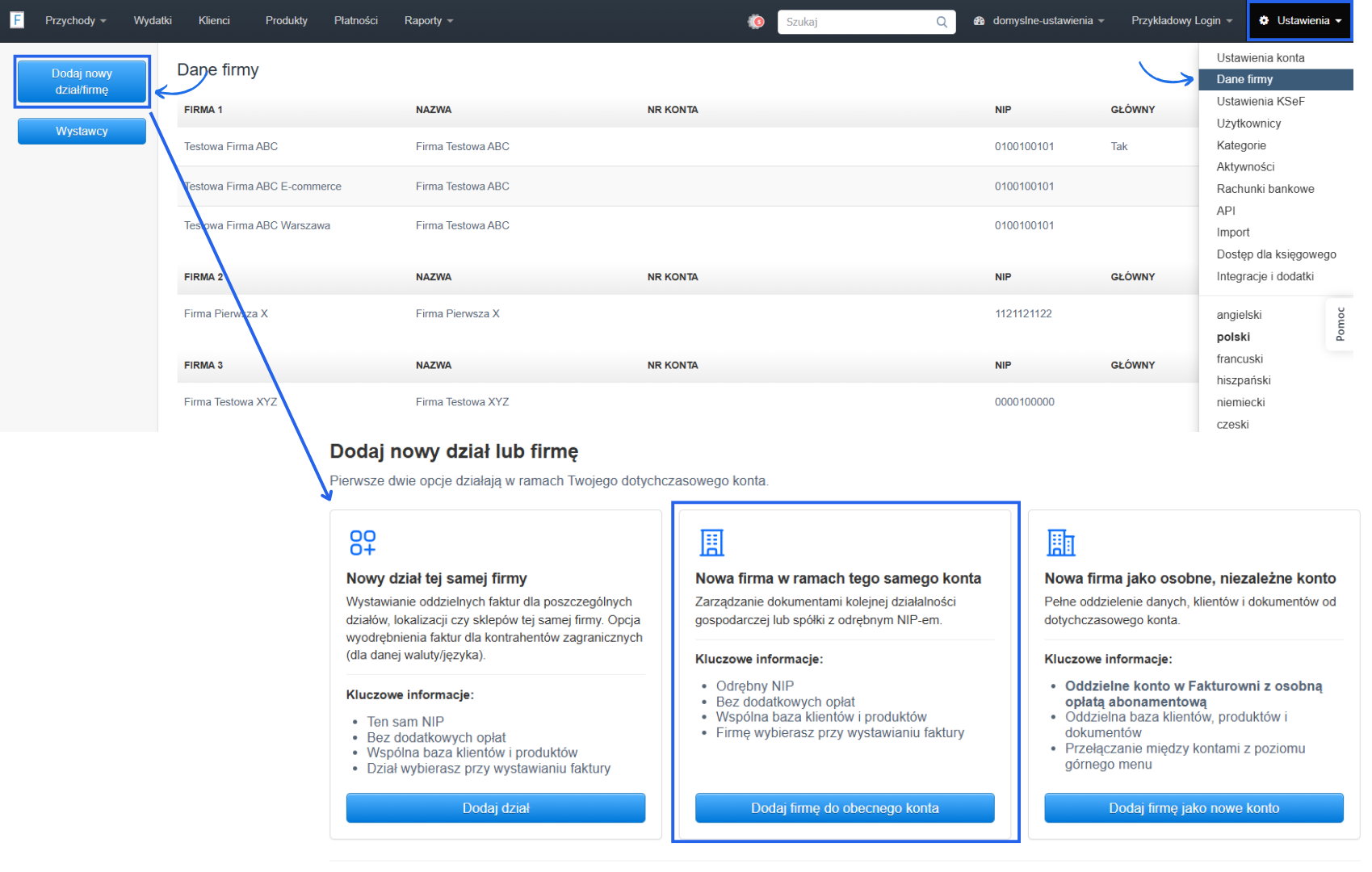Screen dimensions: 1372x872
Task: Click the buildings icon of niezależne konto card
Action: [1060, 543]
